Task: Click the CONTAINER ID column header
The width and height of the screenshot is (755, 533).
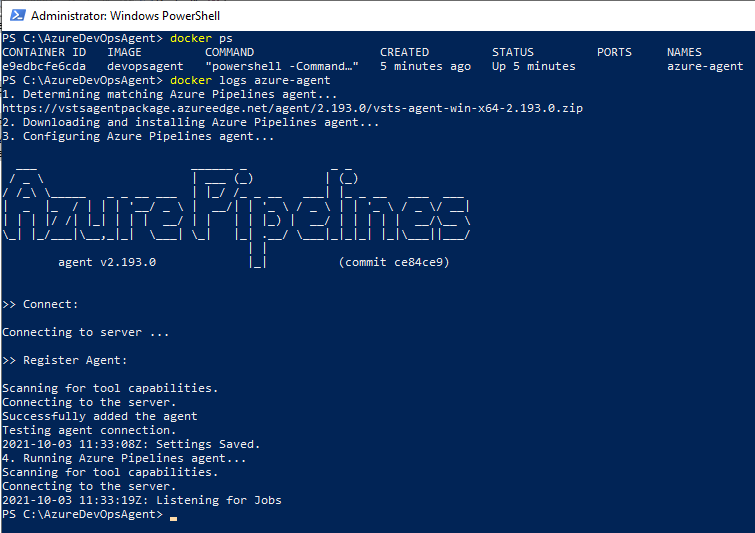Action: [44, 52]
